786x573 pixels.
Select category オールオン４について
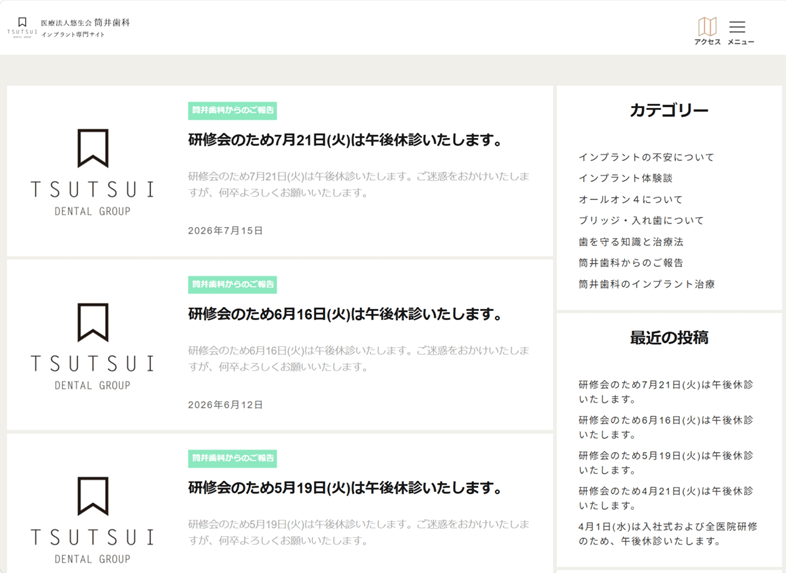(x=631, y=200)
